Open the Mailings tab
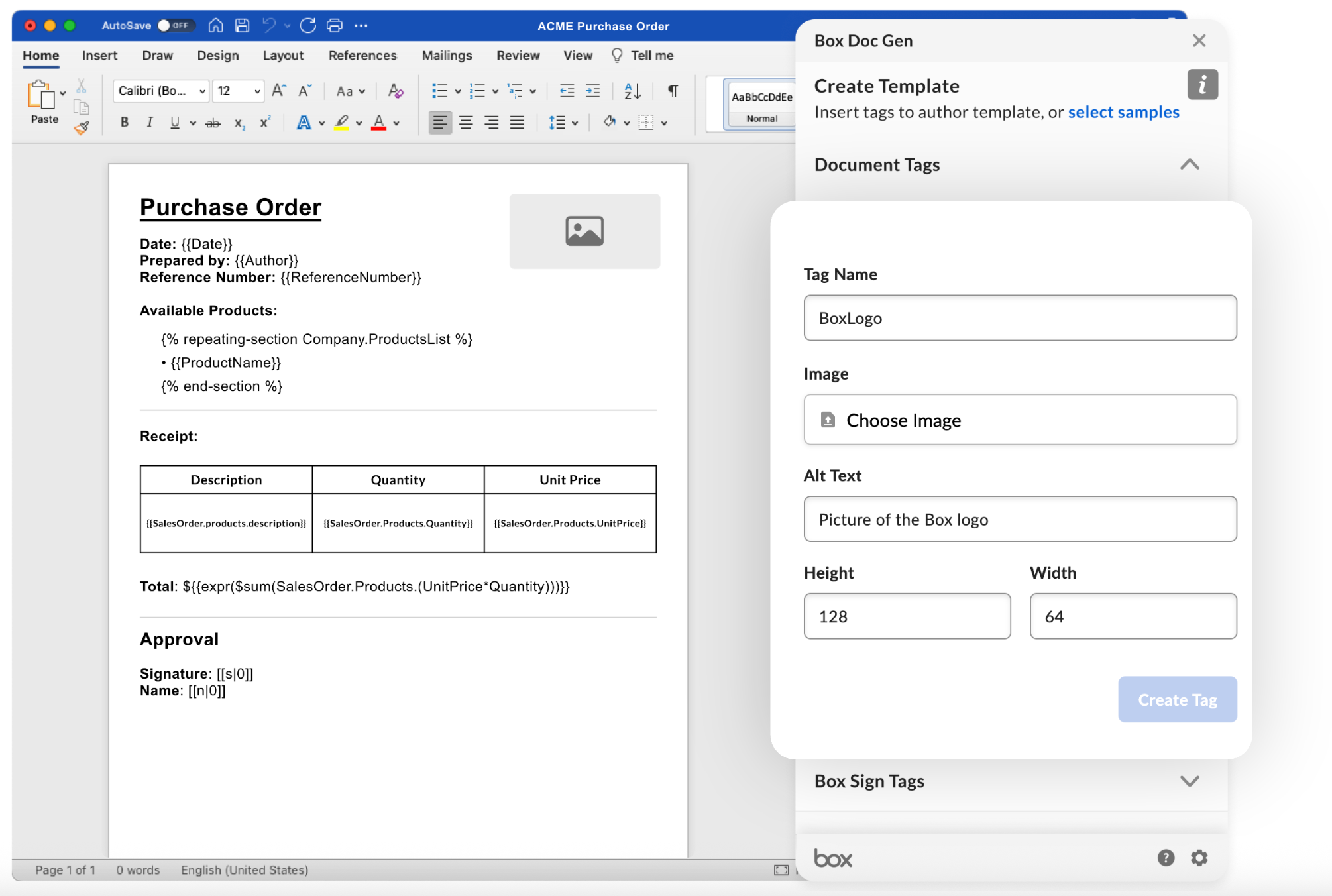 [x=447, y=56]
